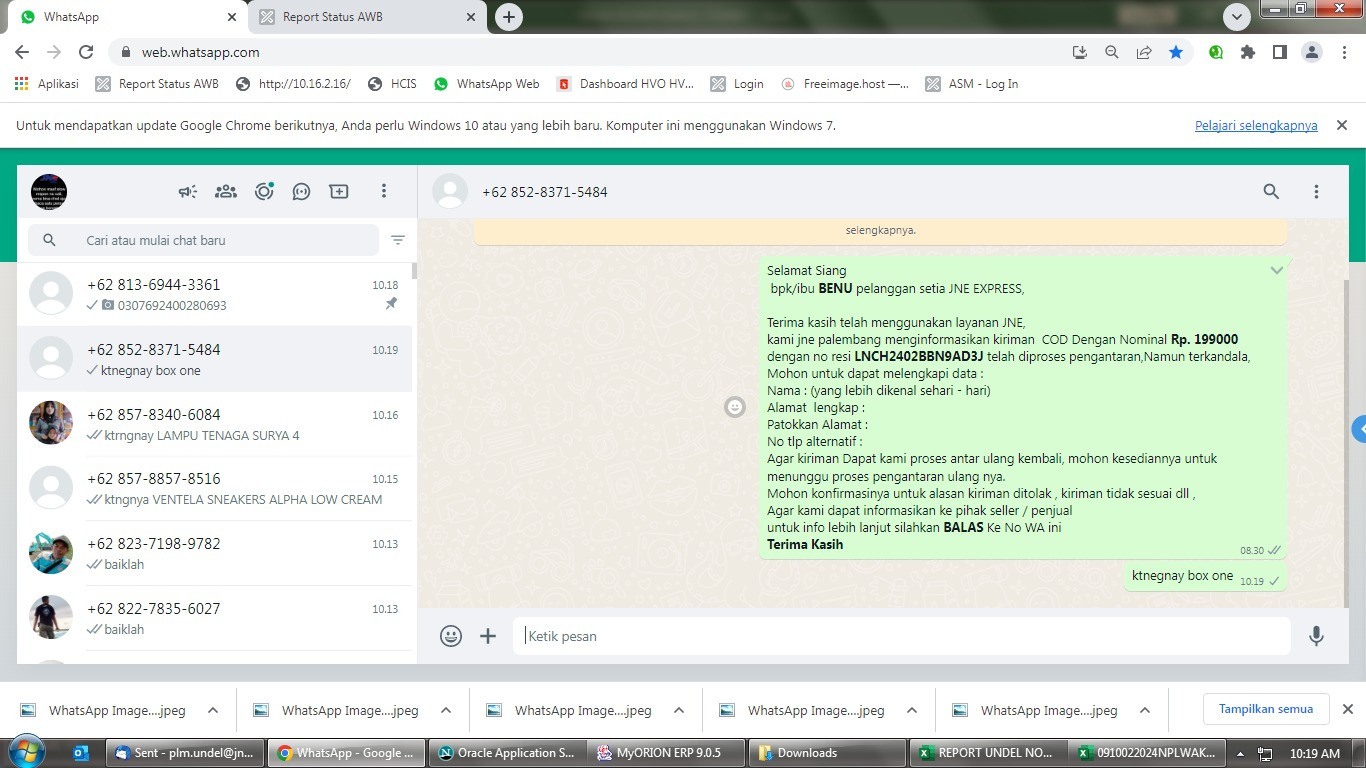Dismiss the Chrome update notice
Viewport: 1366px width, 768px height.
pos(1342,126)
